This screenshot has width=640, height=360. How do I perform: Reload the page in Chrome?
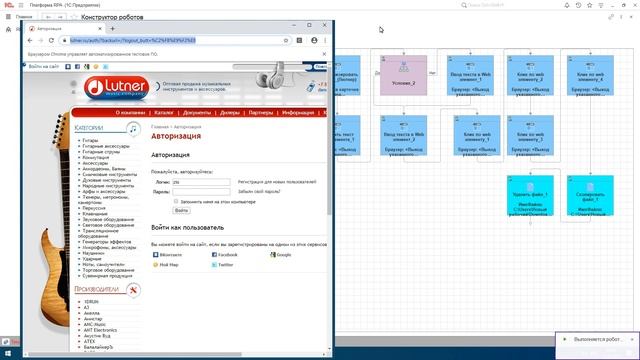click(x=51, y=40)
